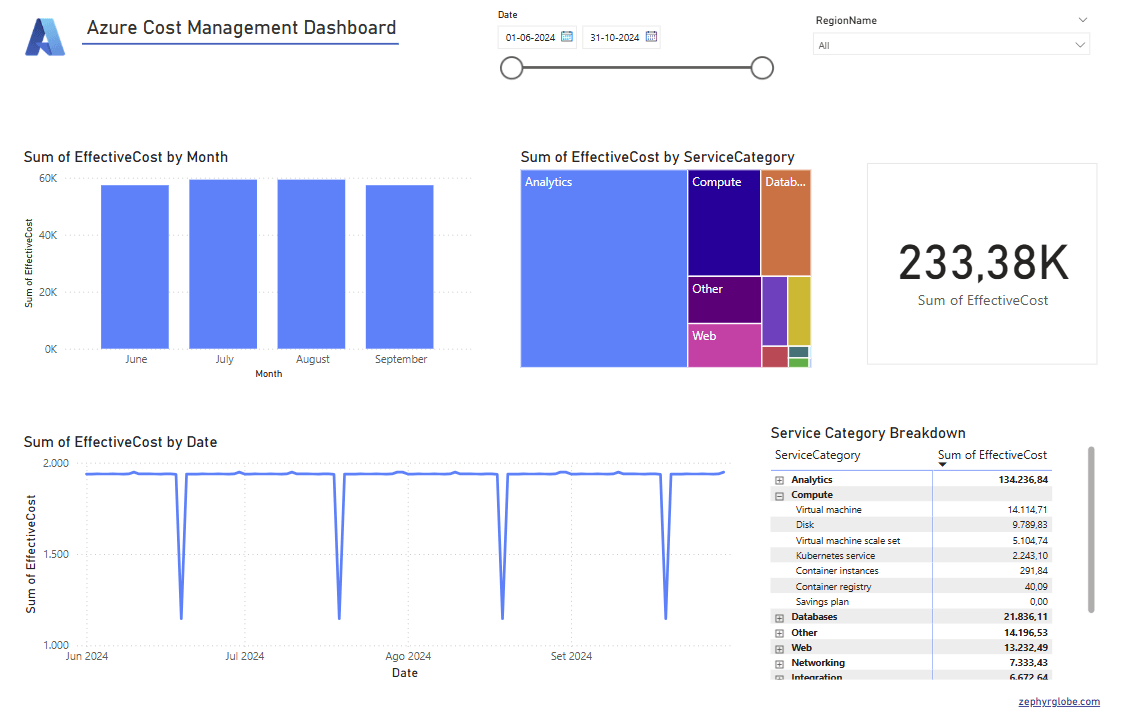Collapse the Compute category row
1137x712 pixels.
coord(779,496)
